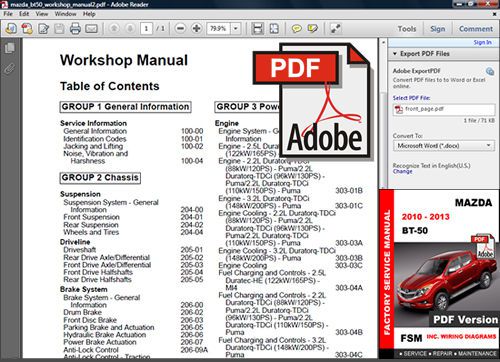
Task: Open the Page Thumbnails panel icon
Action: 10,48
